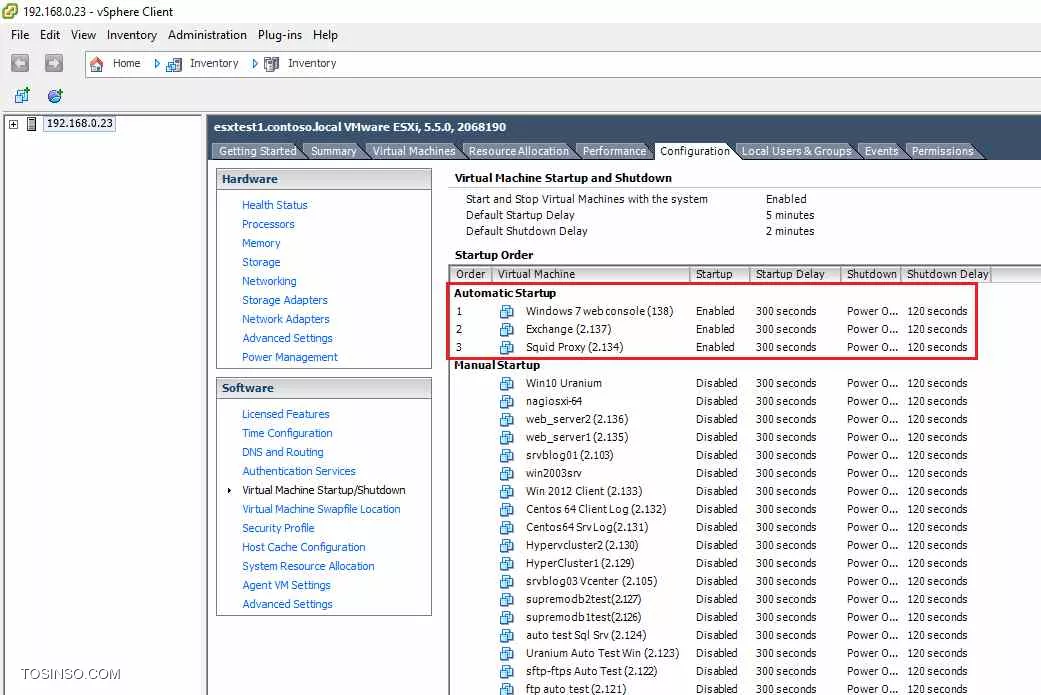1041x695 pixels.
Task: Open Power Management link
Action: pyautogui.click(x=289, y=357)
